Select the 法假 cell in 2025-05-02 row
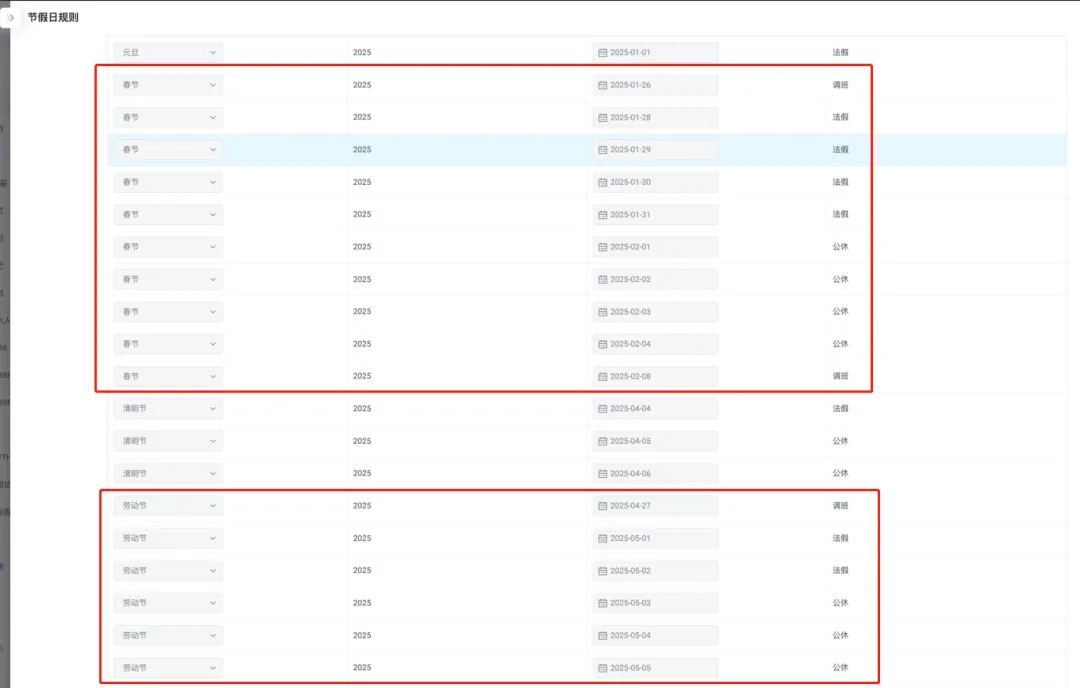The width and height of the screenshot is (1080, 688). 840,570
